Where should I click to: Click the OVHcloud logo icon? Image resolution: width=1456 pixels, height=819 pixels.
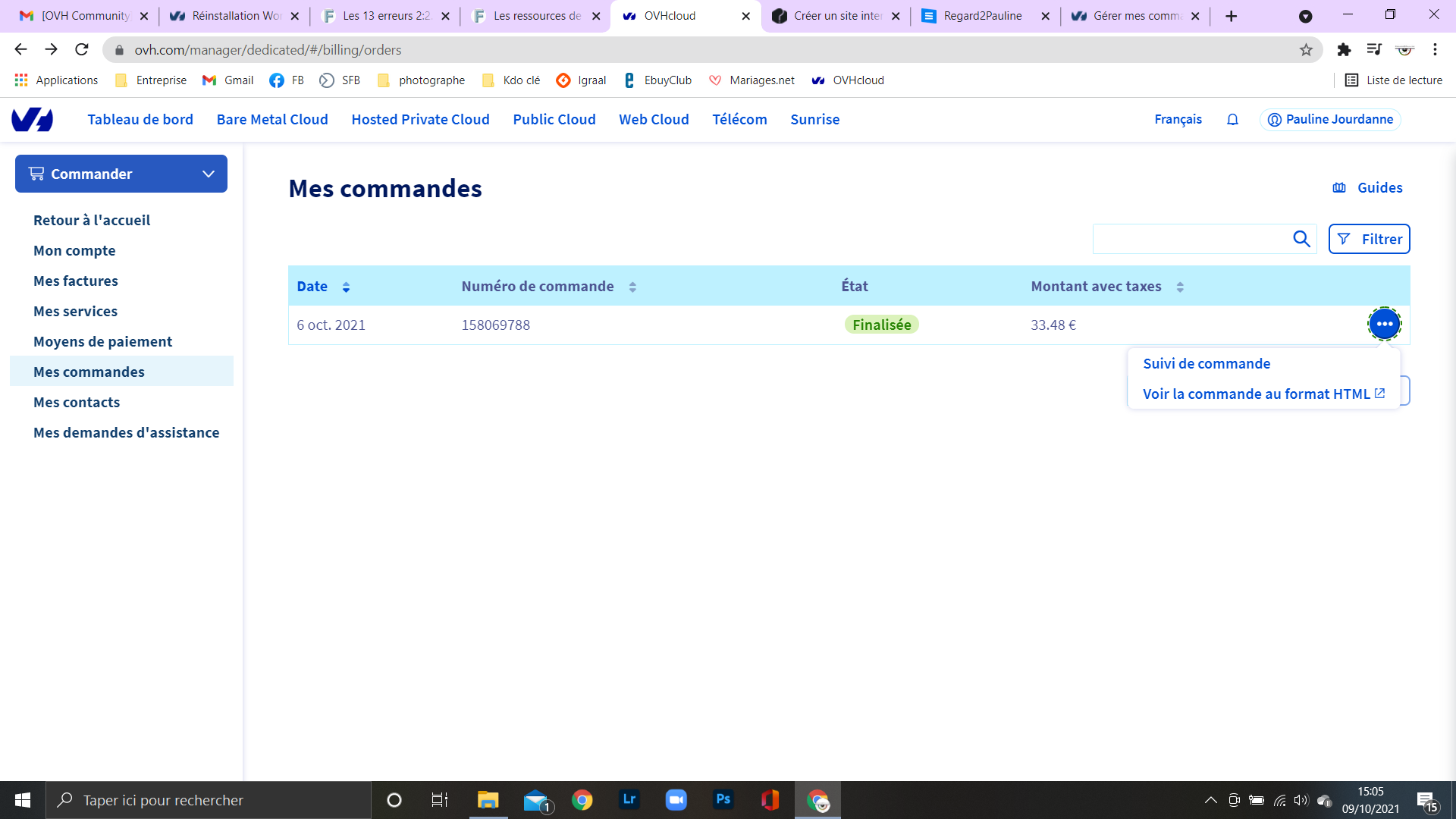(32, 120)
